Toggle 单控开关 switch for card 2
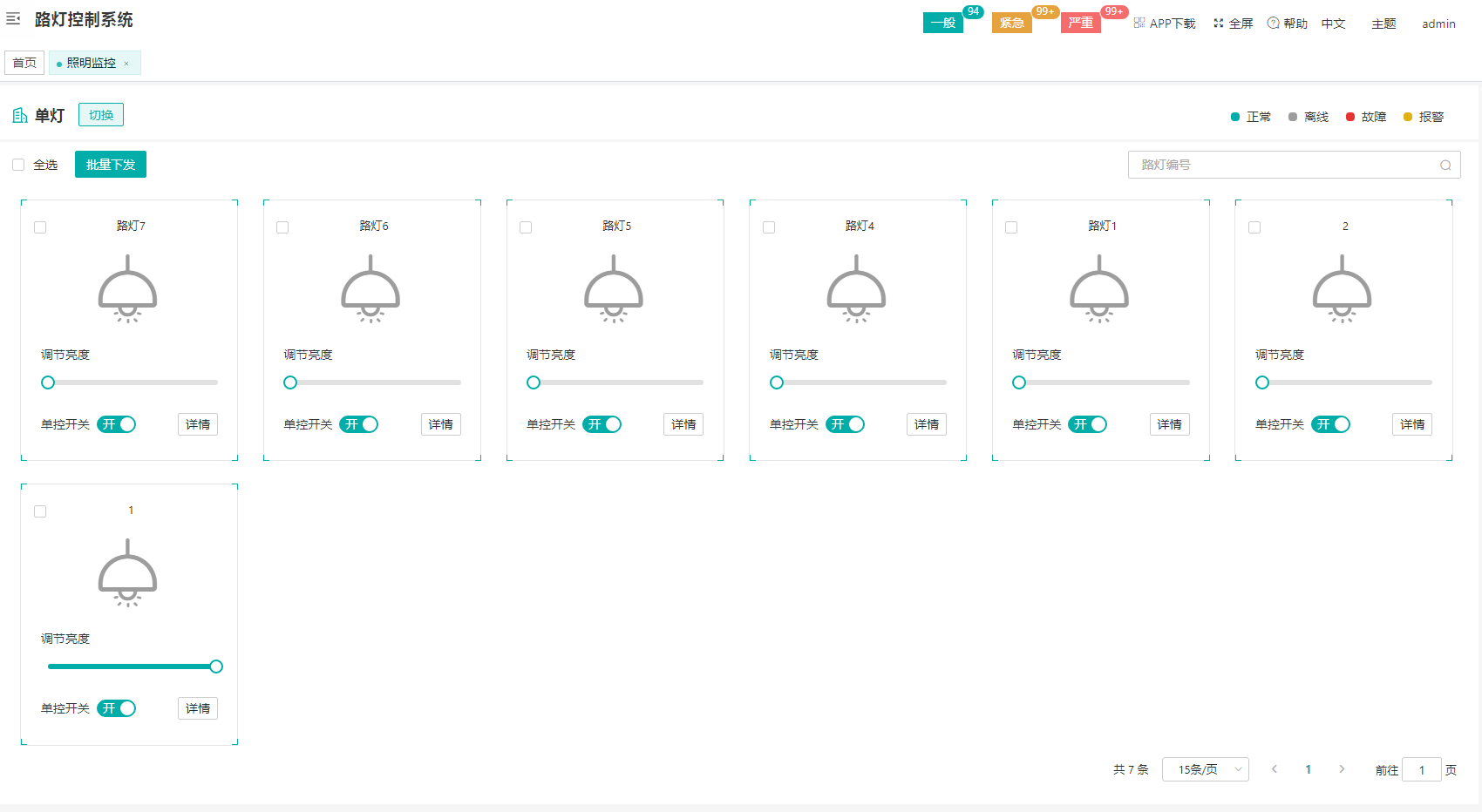Viewport: 1482px width, 812px height. coord(1330,424)
